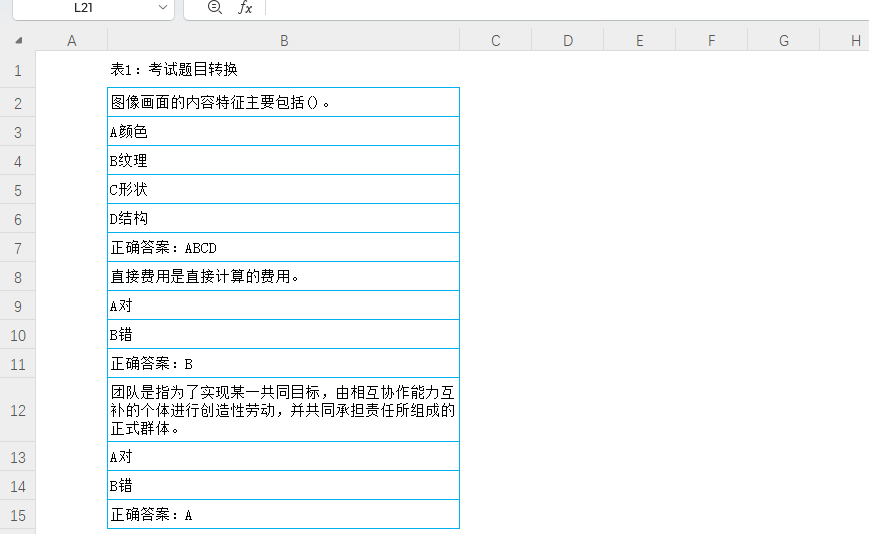
Task: Select cell 'D结构'
Action: (x=284, y=218)
